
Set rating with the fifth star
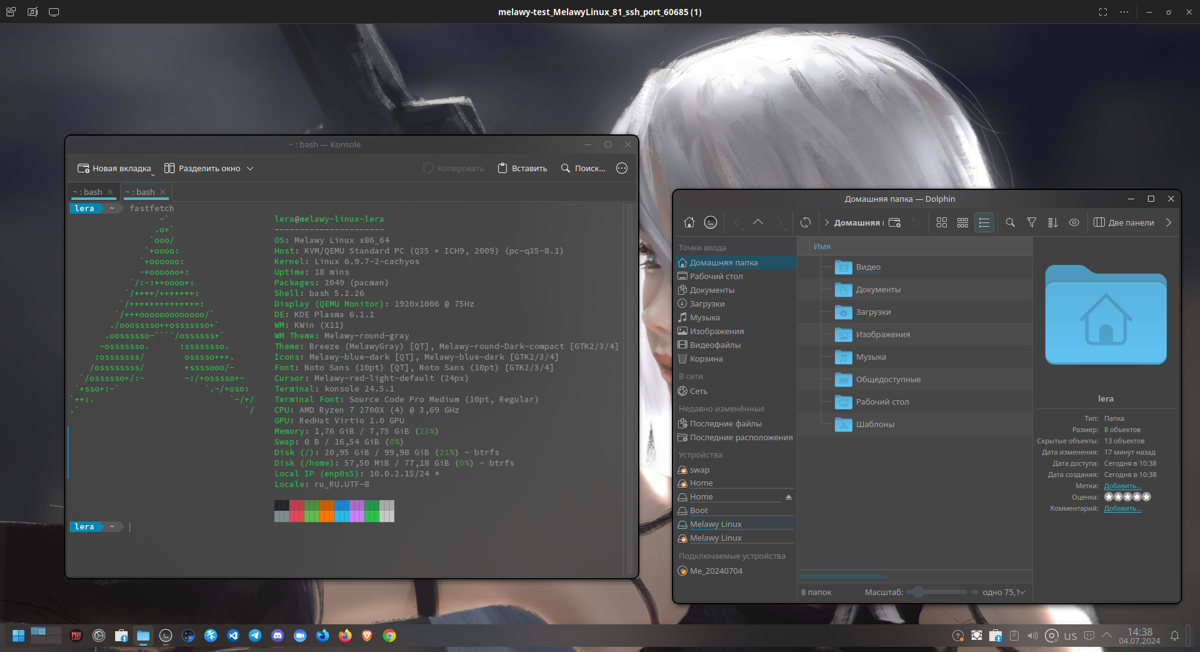click(x=1146, y=497)
